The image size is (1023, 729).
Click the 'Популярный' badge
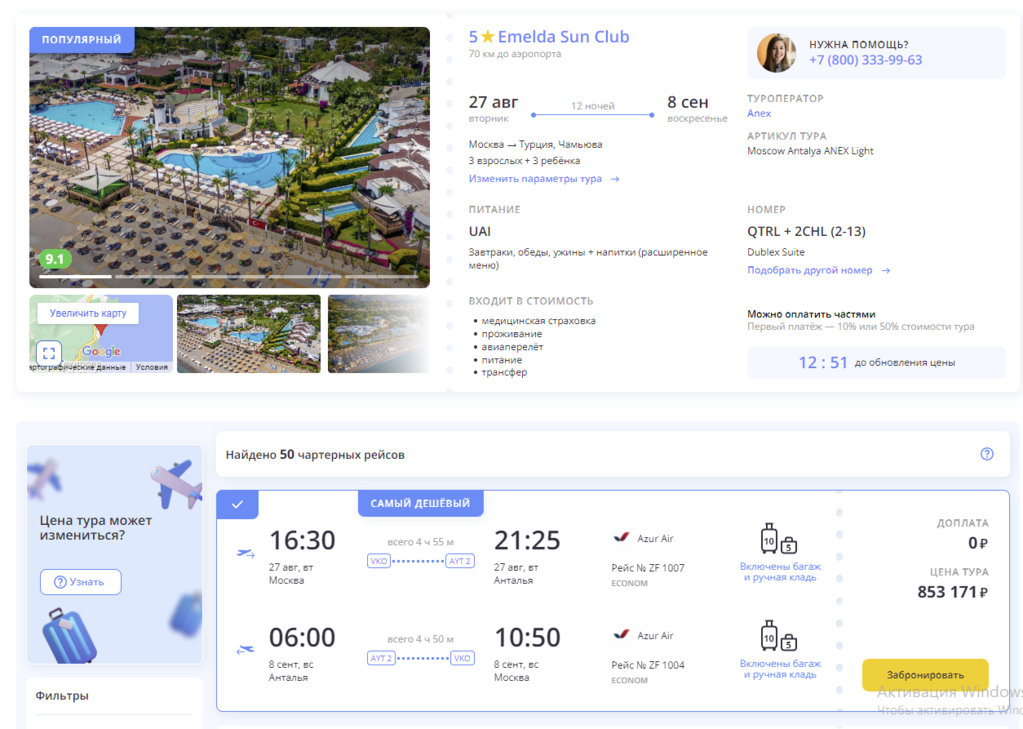[82, 40]
